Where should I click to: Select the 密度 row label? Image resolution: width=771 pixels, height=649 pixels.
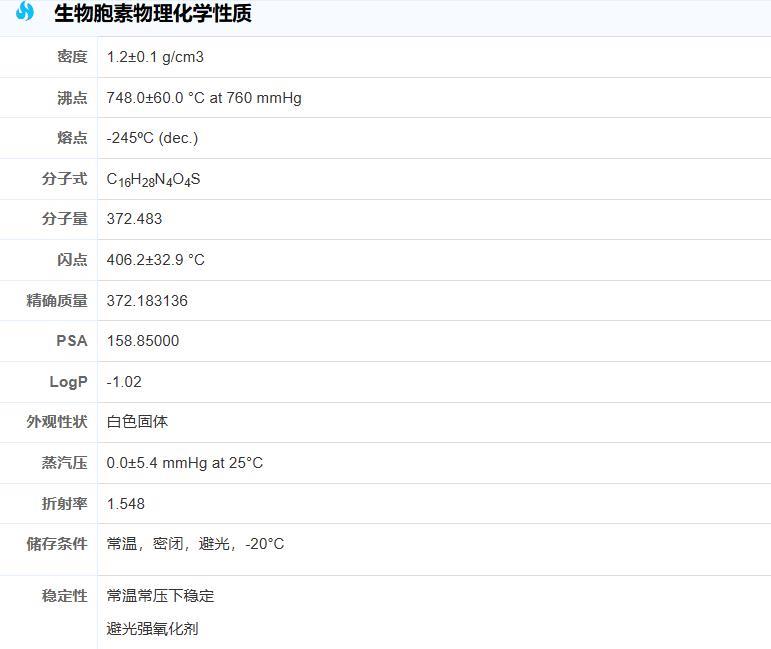pyautogui.click(x=72, y=57)
